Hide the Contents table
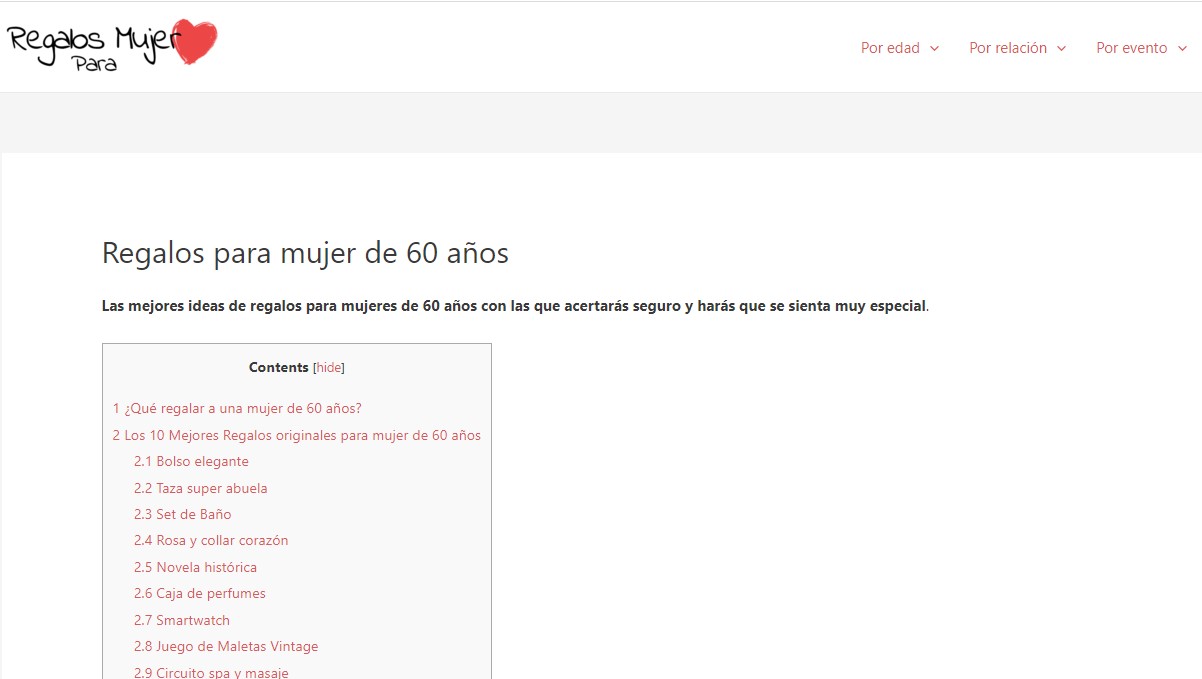Image resolution: width=1202 pixels, height=679 pixels. [328, 368]
